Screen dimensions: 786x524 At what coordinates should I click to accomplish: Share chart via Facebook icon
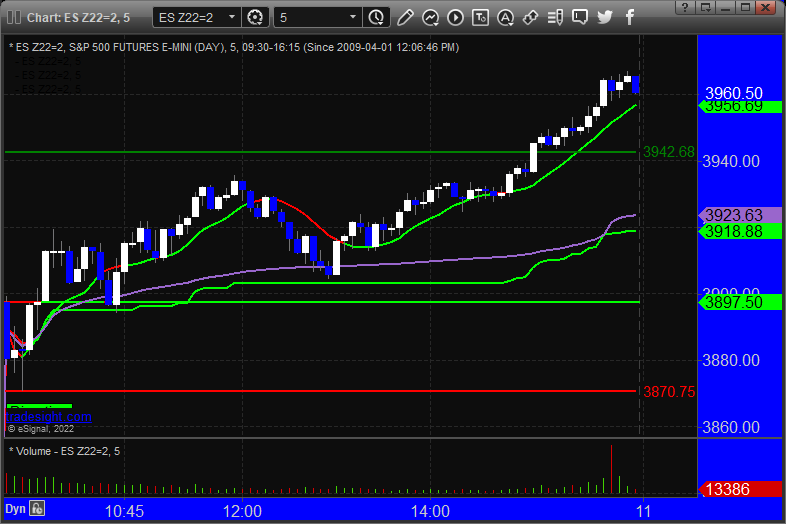tap(630, 18)
